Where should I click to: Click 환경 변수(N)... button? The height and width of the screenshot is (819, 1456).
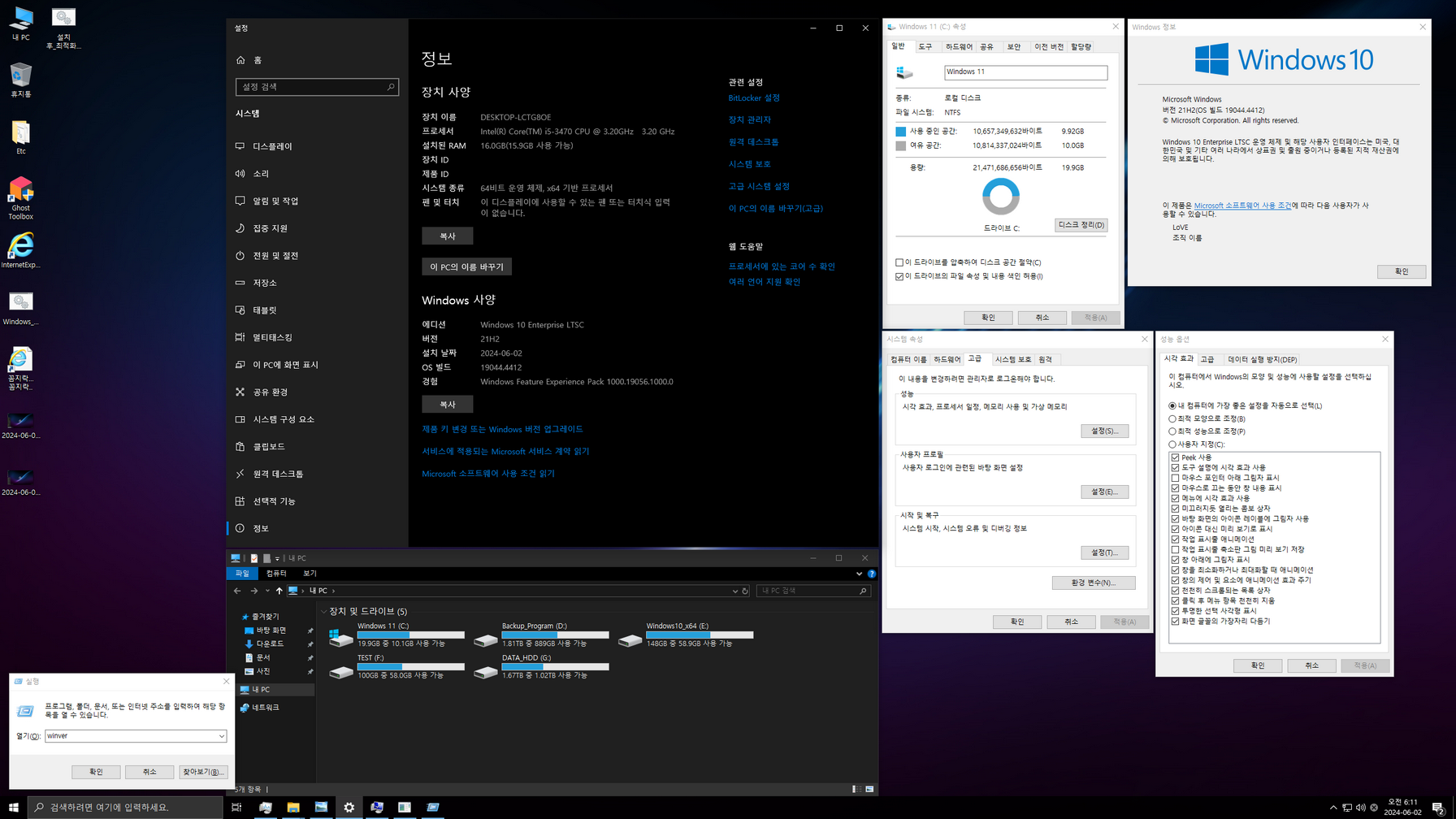pyautogui.click(x=1093, y=583)
